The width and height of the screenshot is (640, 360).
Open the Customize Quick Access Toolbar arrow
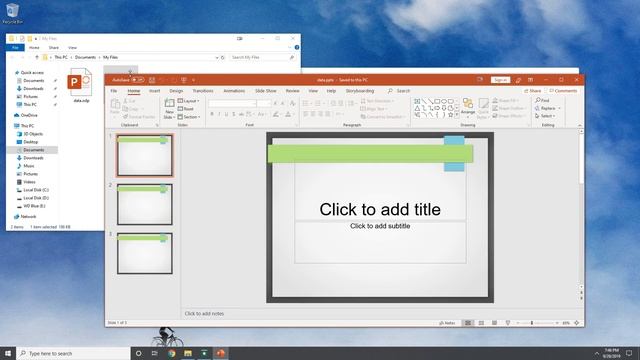[193, 80]
